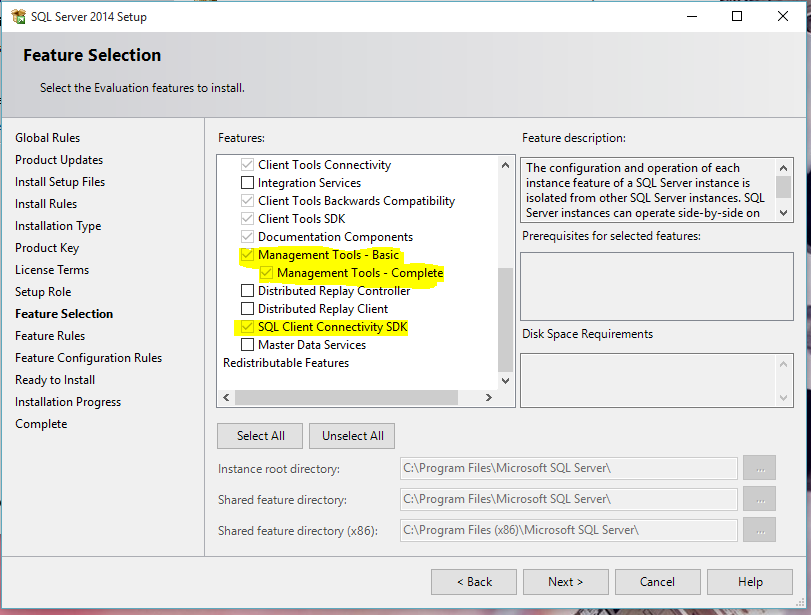The image size is (811, 615).
Task: Select the Feature Rules step
Action: tap(50, 336)
